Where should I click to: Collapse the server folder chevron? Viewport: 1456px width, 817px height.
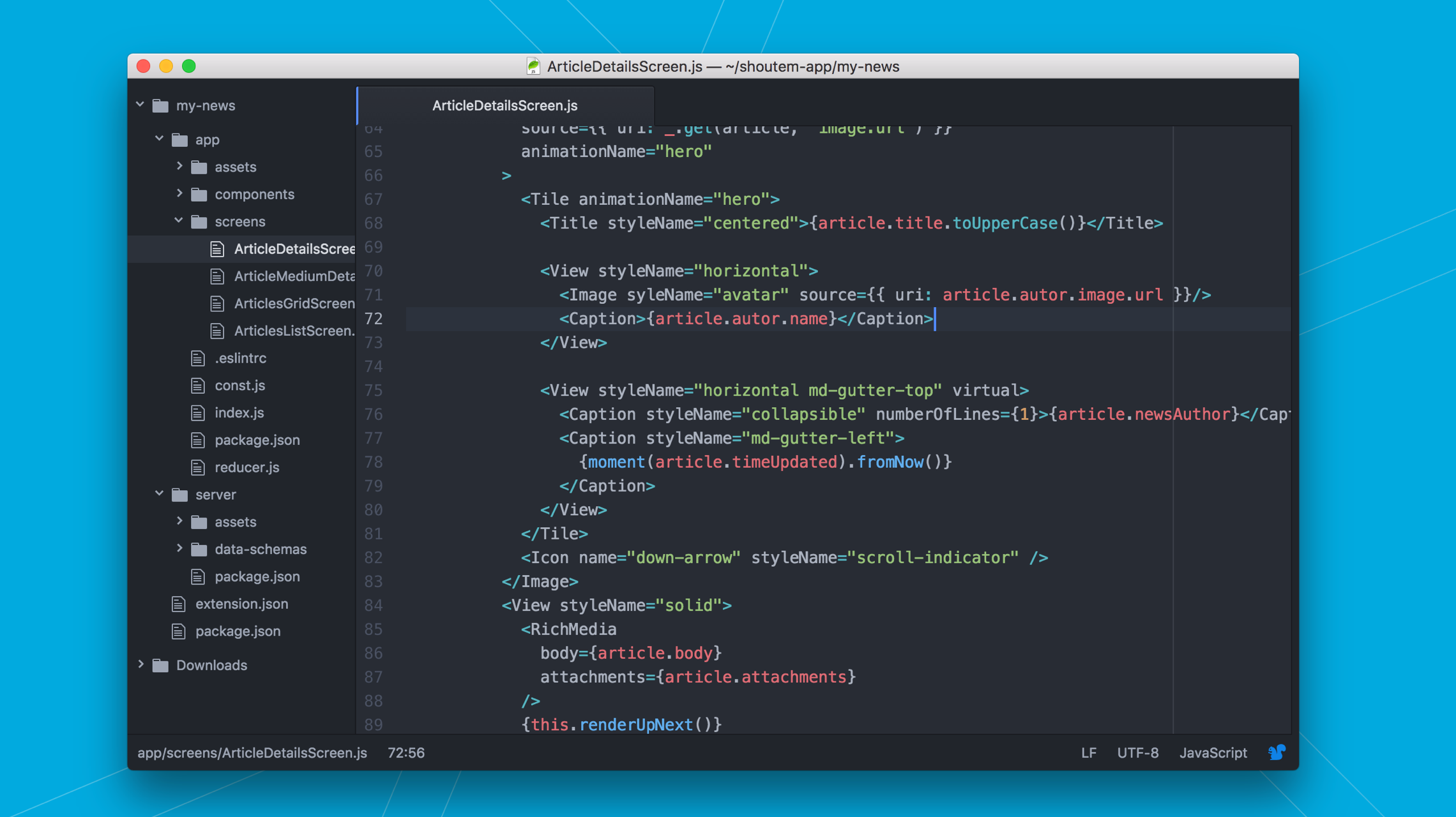(160, 494)
